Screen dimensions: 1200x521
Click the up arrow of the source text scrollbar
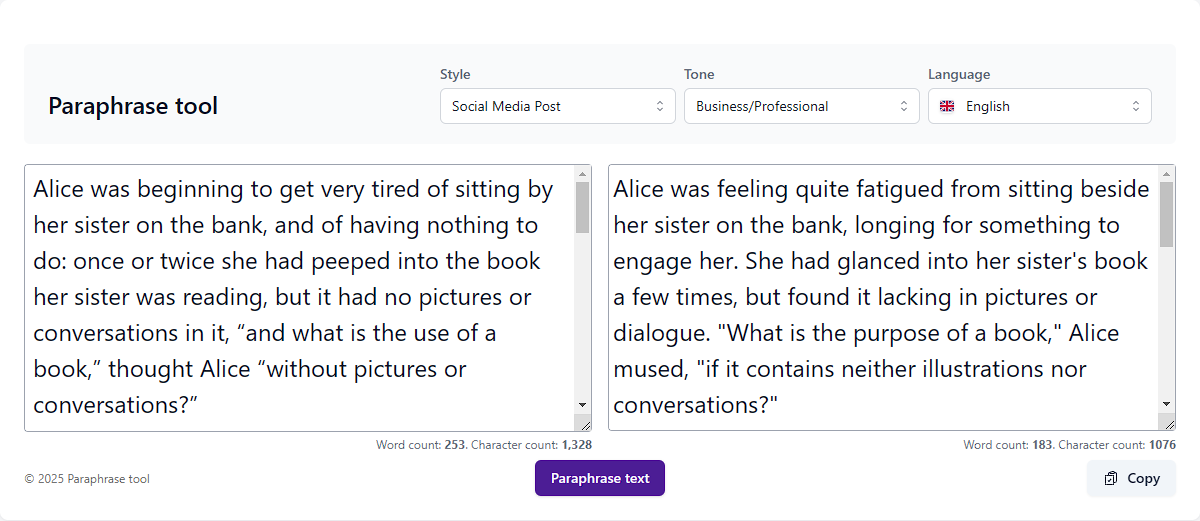tap(582, 174)
